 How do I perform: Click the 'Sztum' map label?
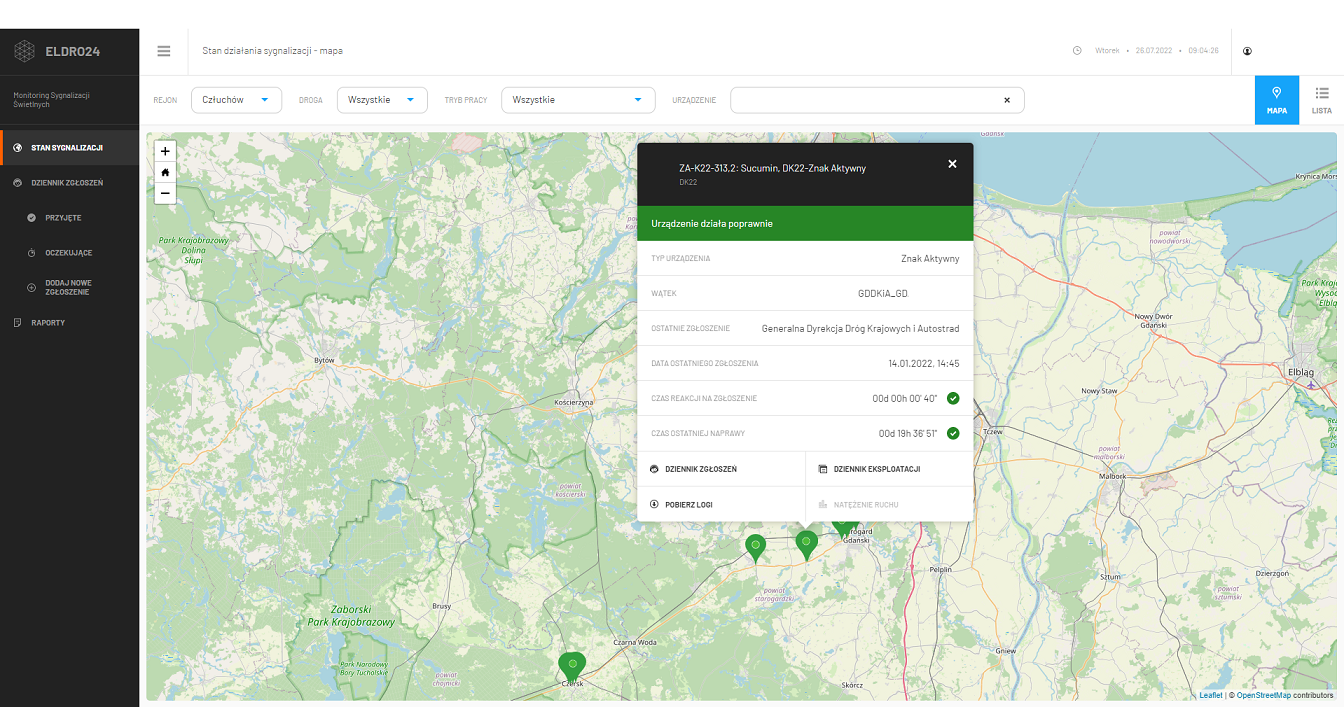pos(1111,577)
